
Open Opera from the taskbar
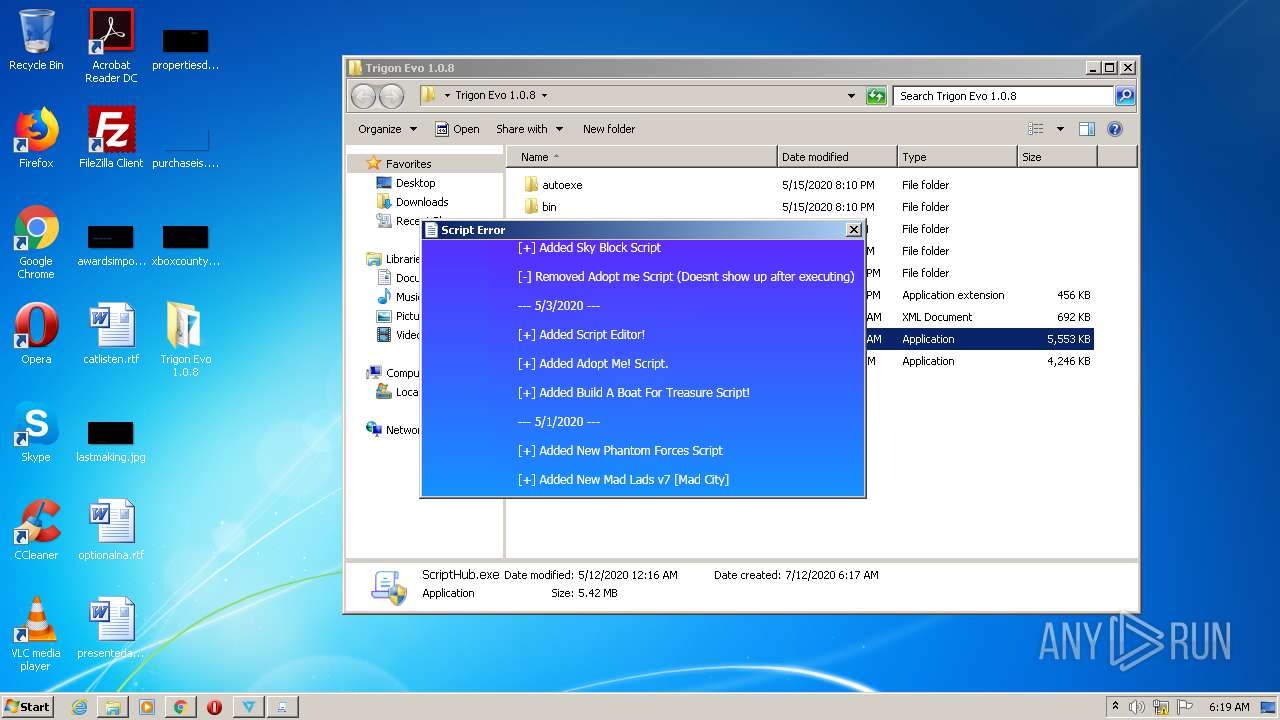coord(214,707)
